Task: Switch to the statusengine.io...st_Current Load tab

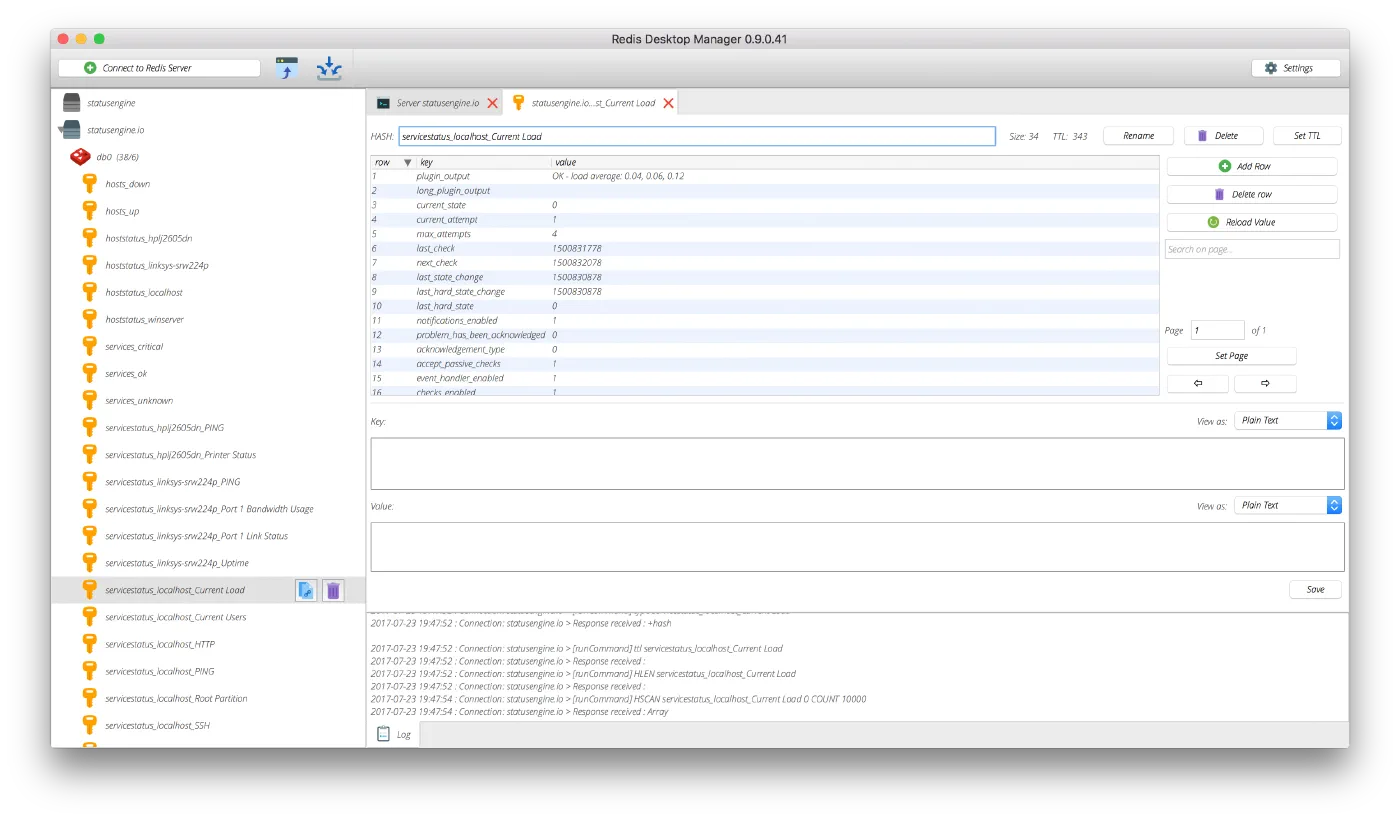Action: (x=592, y=103)
